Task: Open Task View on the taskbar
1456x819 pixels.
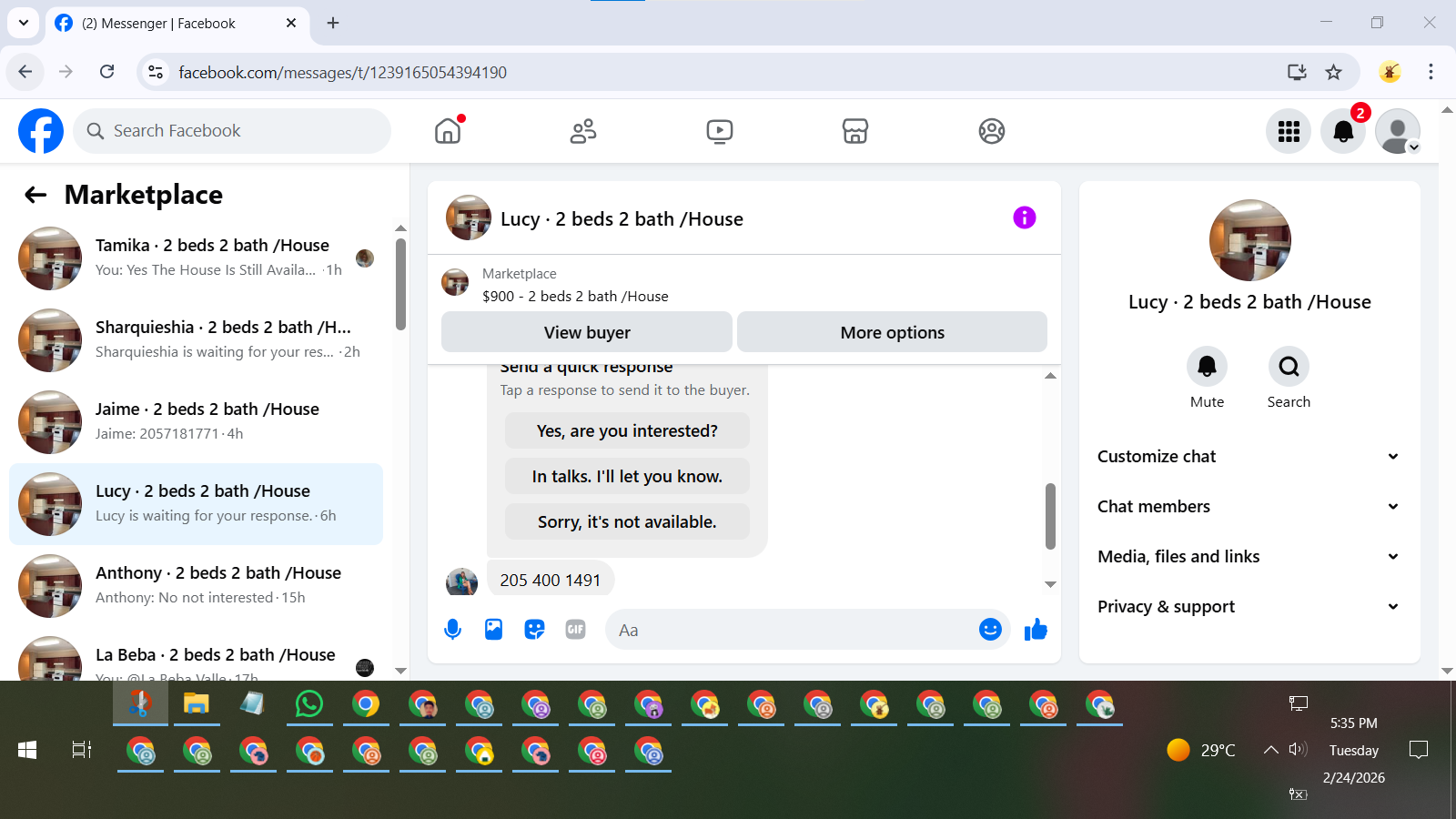Action: click(82, 750)
